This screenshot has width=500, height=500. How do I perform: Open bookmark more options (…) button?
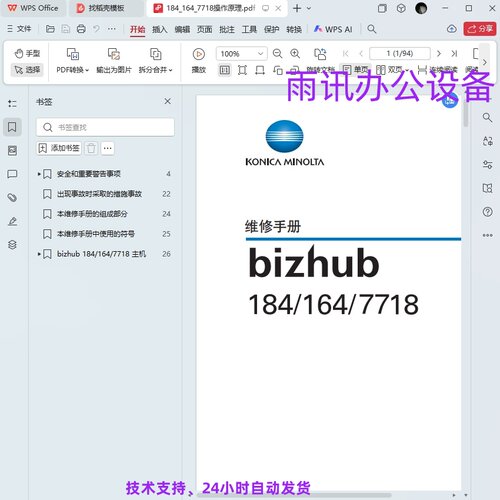click(x=108, y=148)
